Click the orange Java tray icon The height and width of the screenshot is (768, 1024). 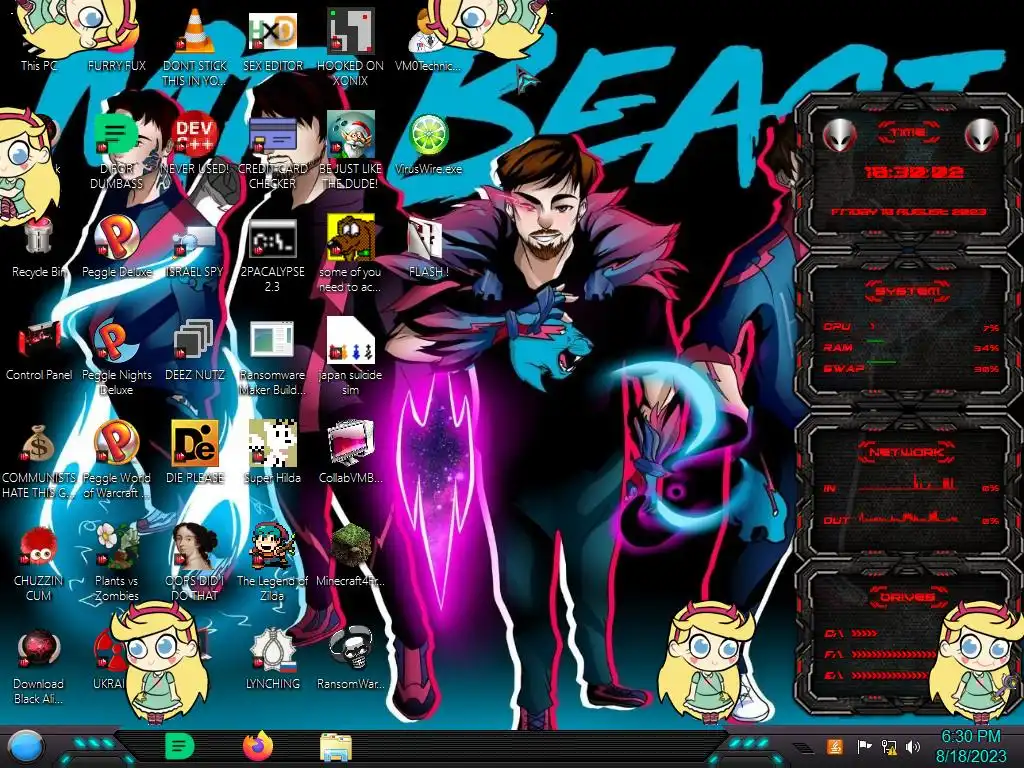835,746
